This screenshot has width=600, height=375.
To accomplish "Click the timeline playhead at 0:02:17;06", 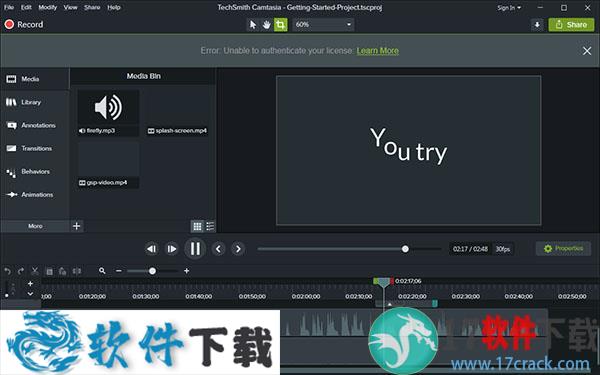I will pyautogui.click(x=383, y=283).
